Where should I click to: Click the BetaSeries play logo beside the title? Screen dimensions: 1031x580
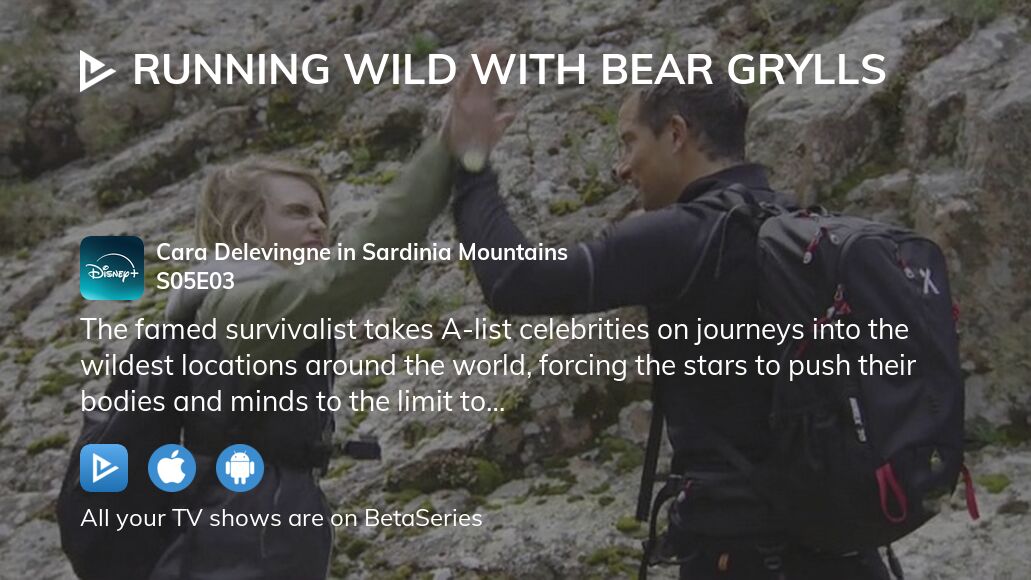point(97,70)
